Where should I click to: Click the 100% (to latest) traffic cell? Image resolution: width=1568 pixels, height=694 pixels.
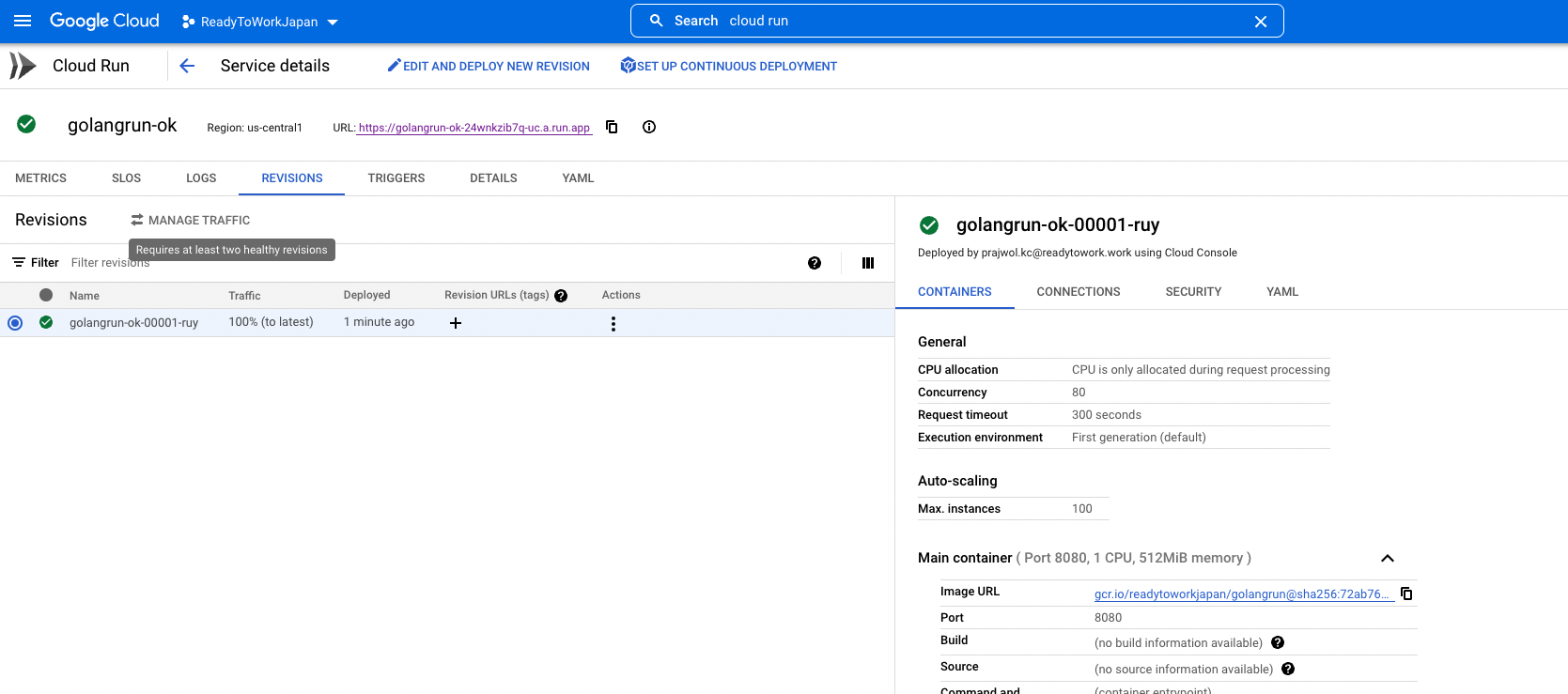pos(271,322)
